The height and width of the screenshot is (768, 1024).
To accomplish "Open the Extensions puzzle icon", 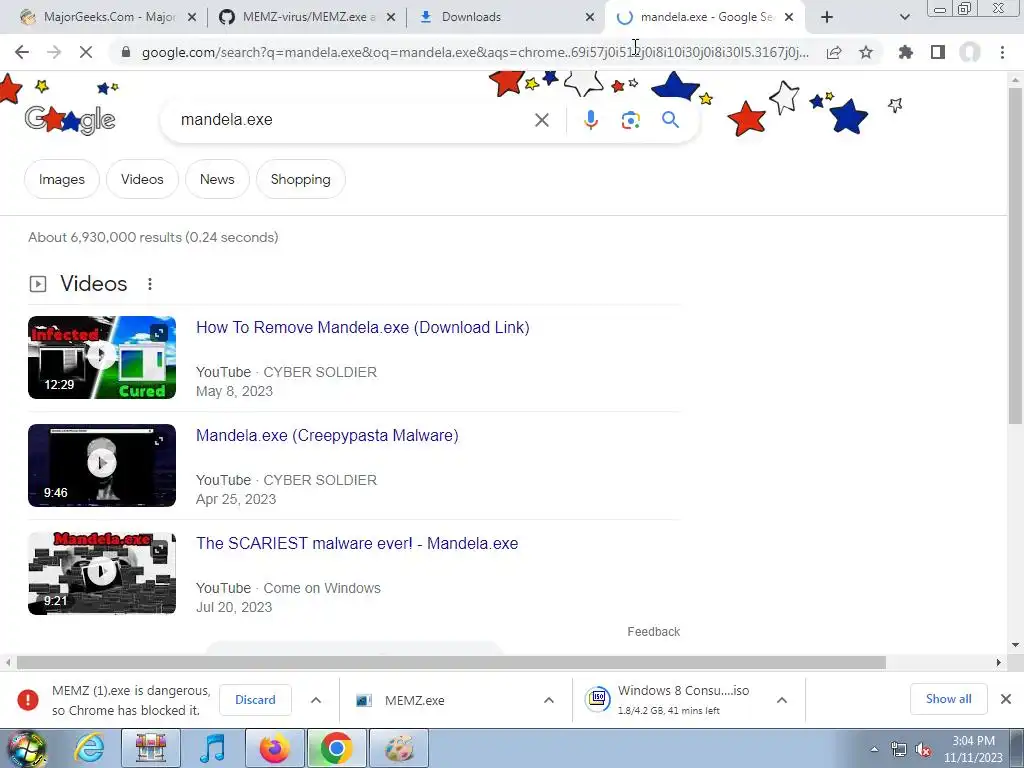I will [906, 52].
